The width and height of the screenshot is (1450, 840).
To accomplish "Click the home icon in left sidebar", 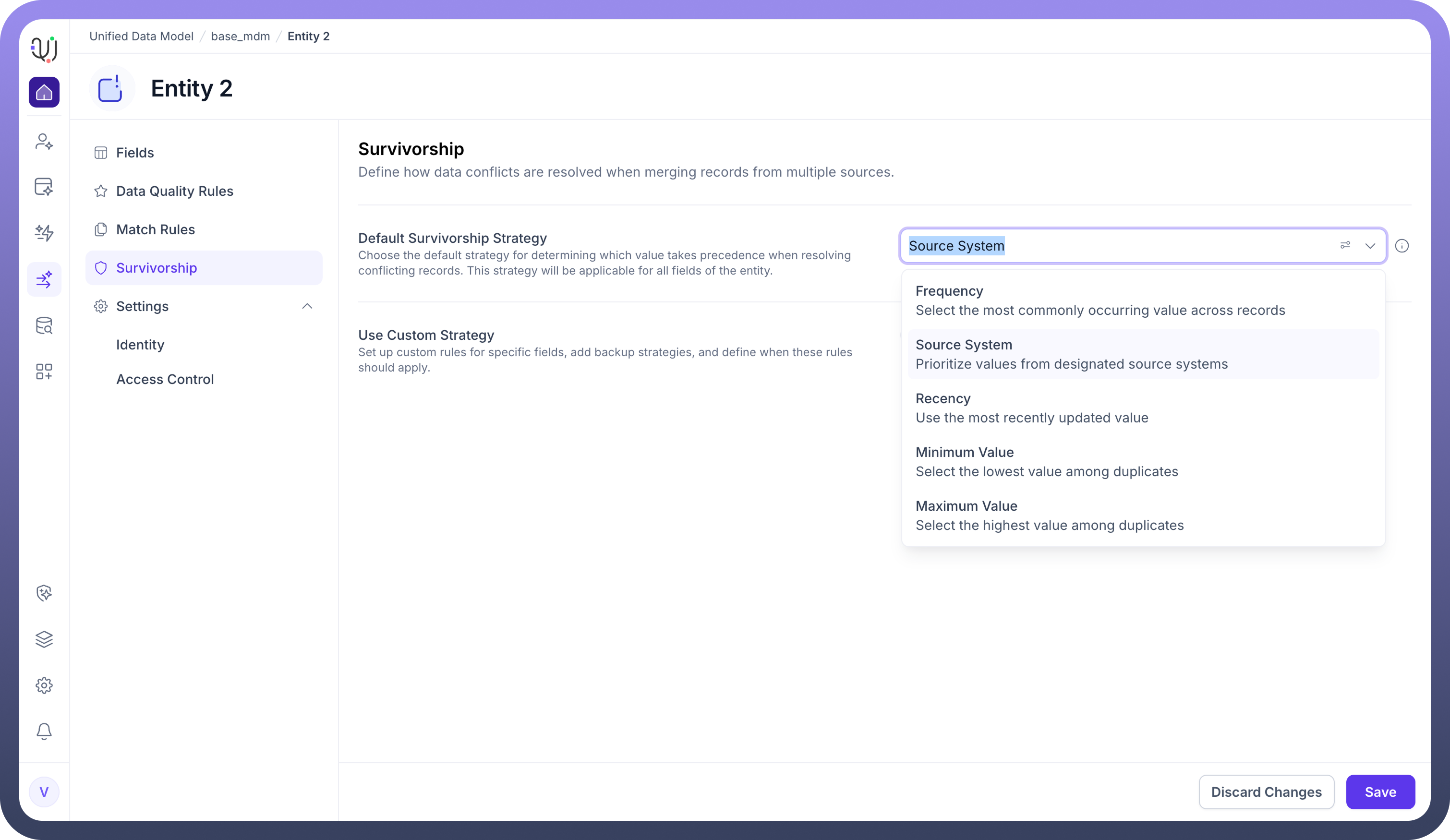I will (x=44, y=92).
